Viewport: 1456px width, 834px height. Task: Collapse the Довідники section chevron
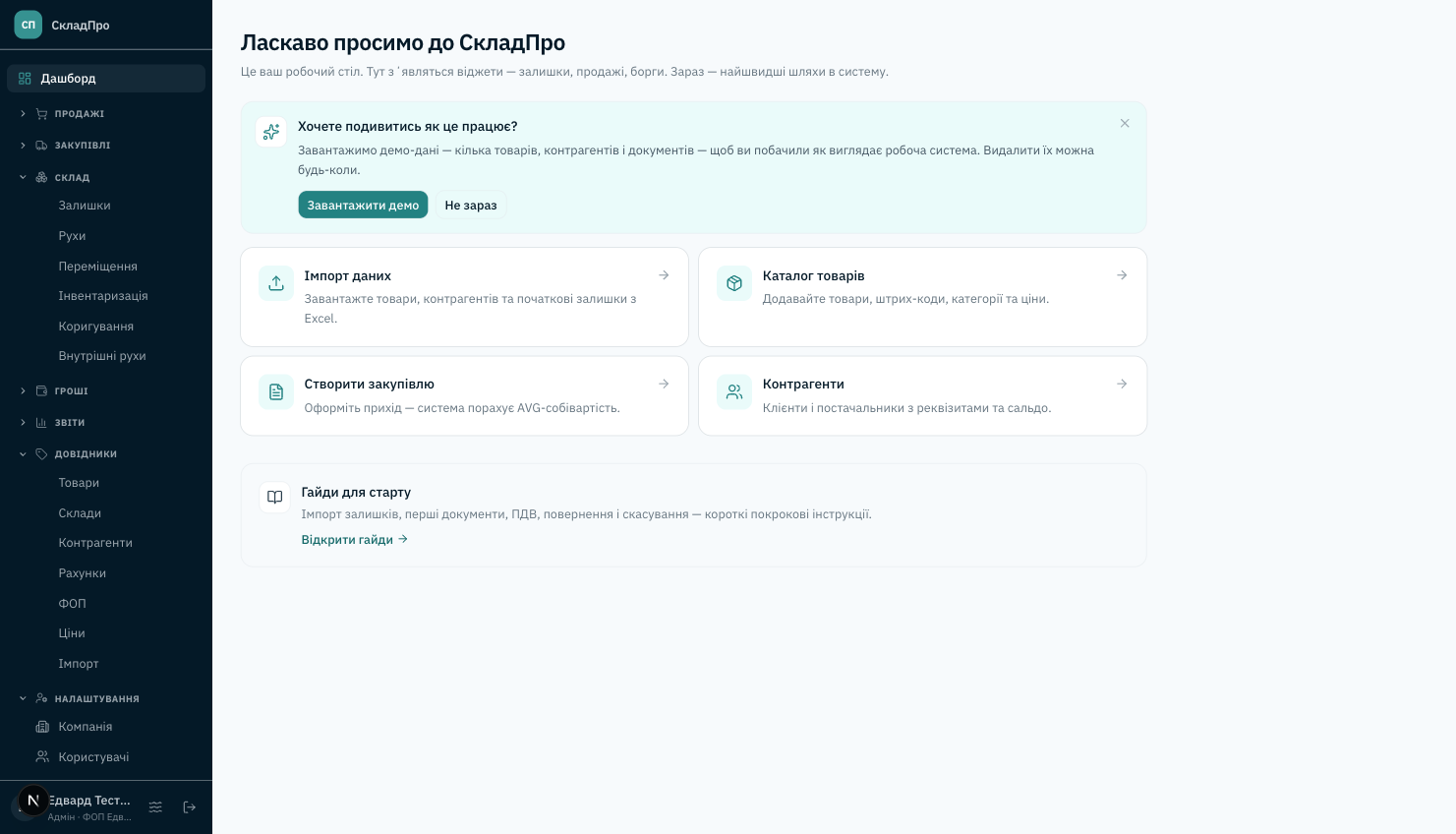23,454
